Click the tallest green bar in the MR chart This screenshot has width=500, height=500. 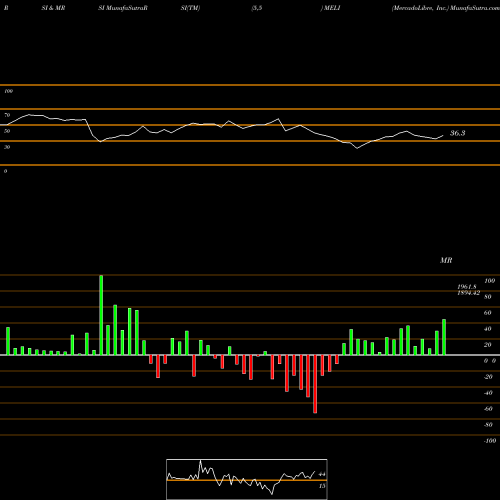[101, 315]
